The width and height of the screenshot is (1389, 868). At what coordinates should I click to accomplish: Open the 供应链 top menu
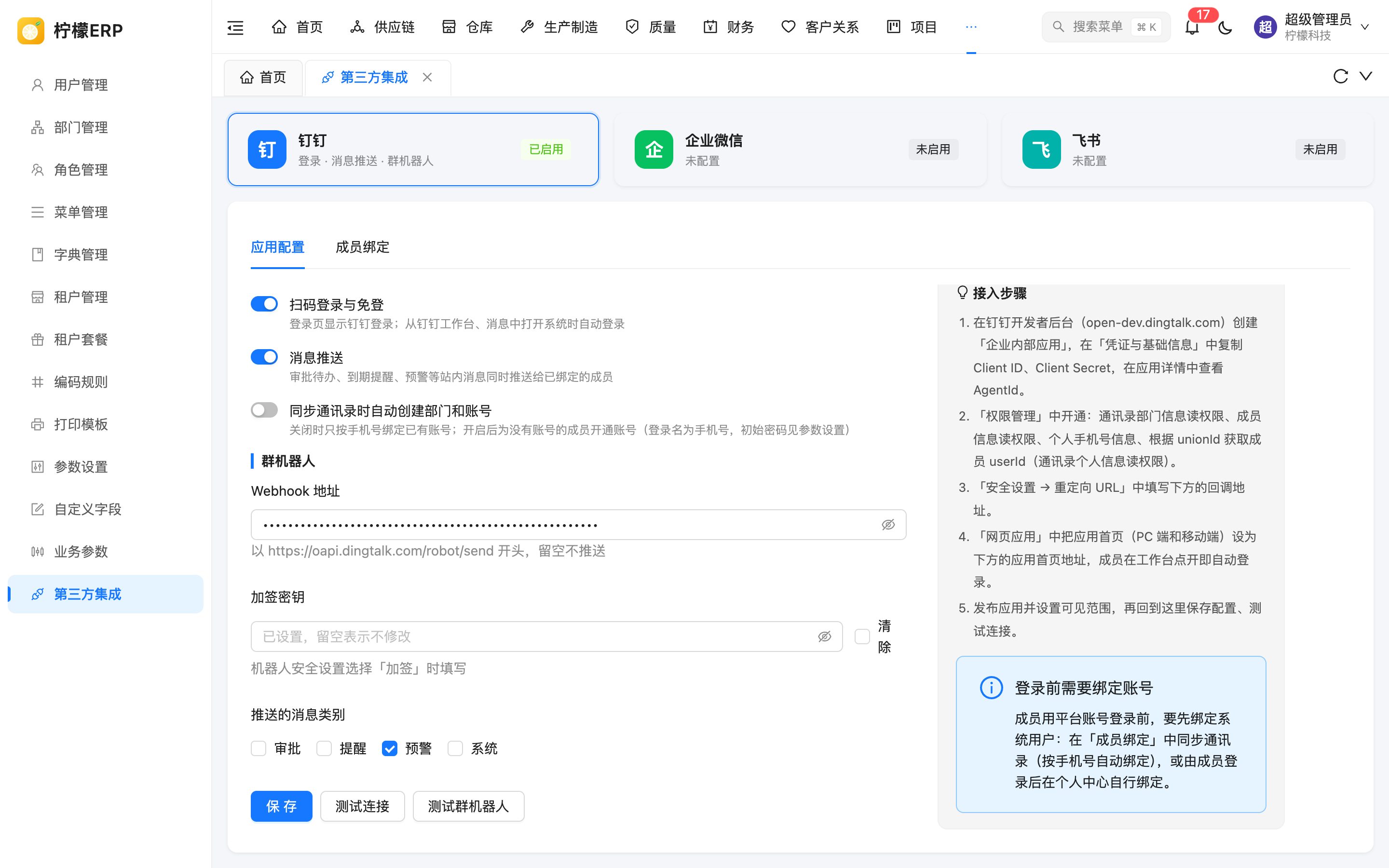coord(382,27)
